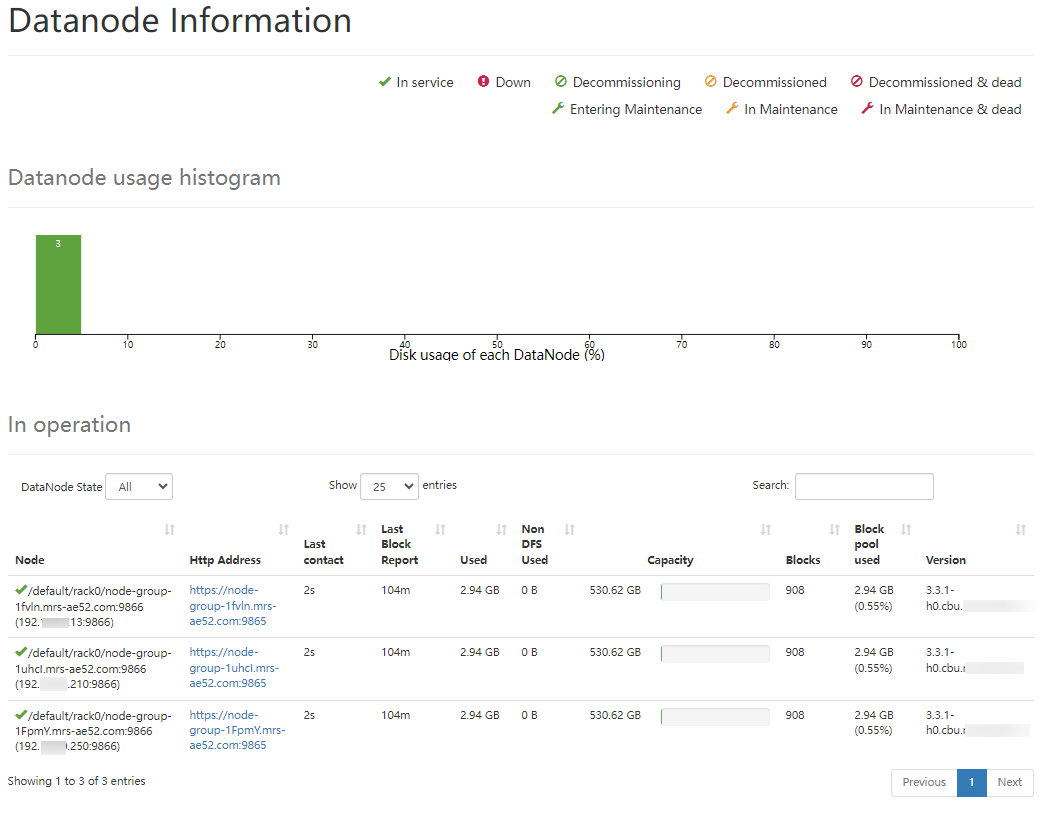Click 2s last contact value for node-group-1FpmY
The width and height of the screenshot is (1054, 828).
point(309,715)
